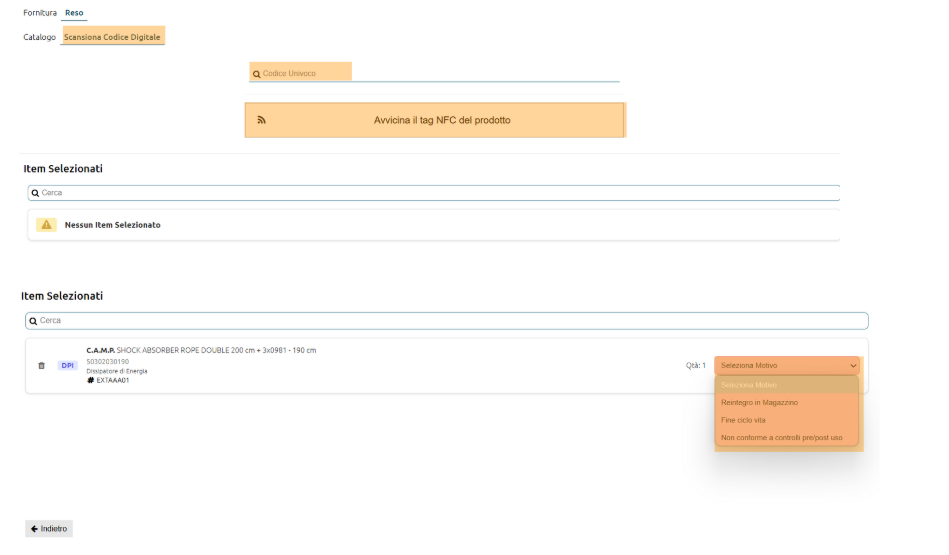Choose Reintegro in Magazzino option

pyautogui.click(x=787, y=402)
